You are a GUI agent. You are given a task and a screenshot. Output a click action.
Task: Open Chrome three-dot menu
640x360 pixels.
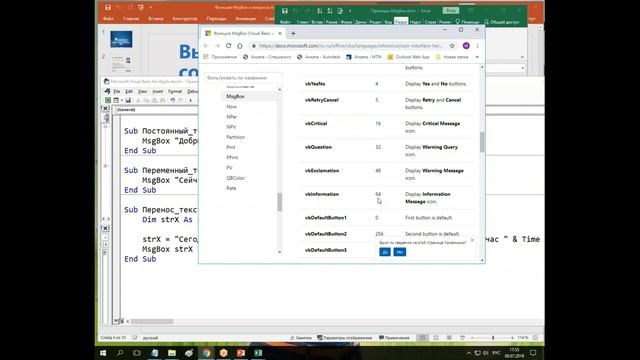click(x=477, y=46)
